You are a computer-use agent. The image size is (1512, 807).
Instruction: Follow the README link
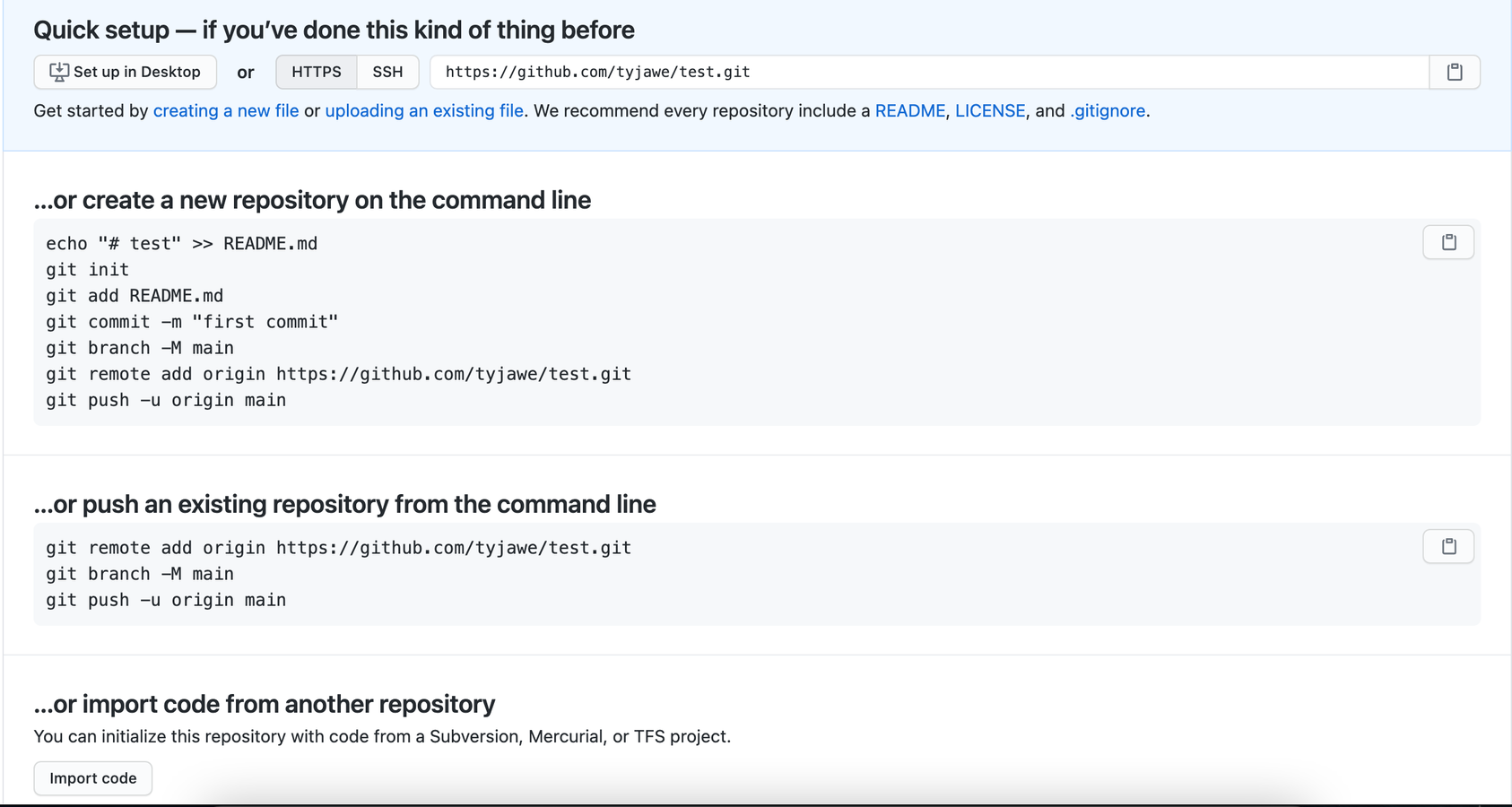910,110
